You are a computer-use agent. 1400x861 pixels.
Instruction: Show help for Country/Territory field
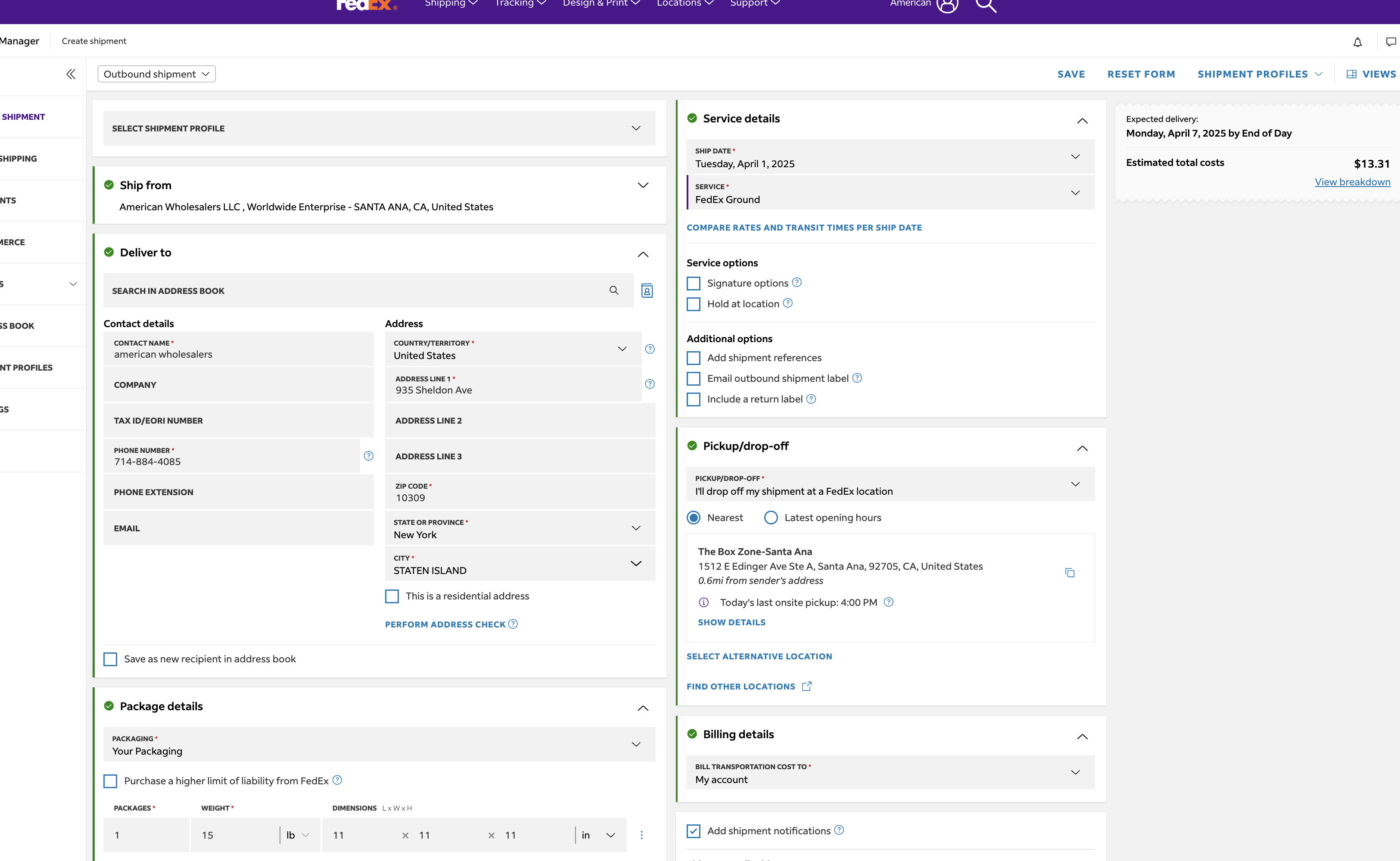[650, 349]
